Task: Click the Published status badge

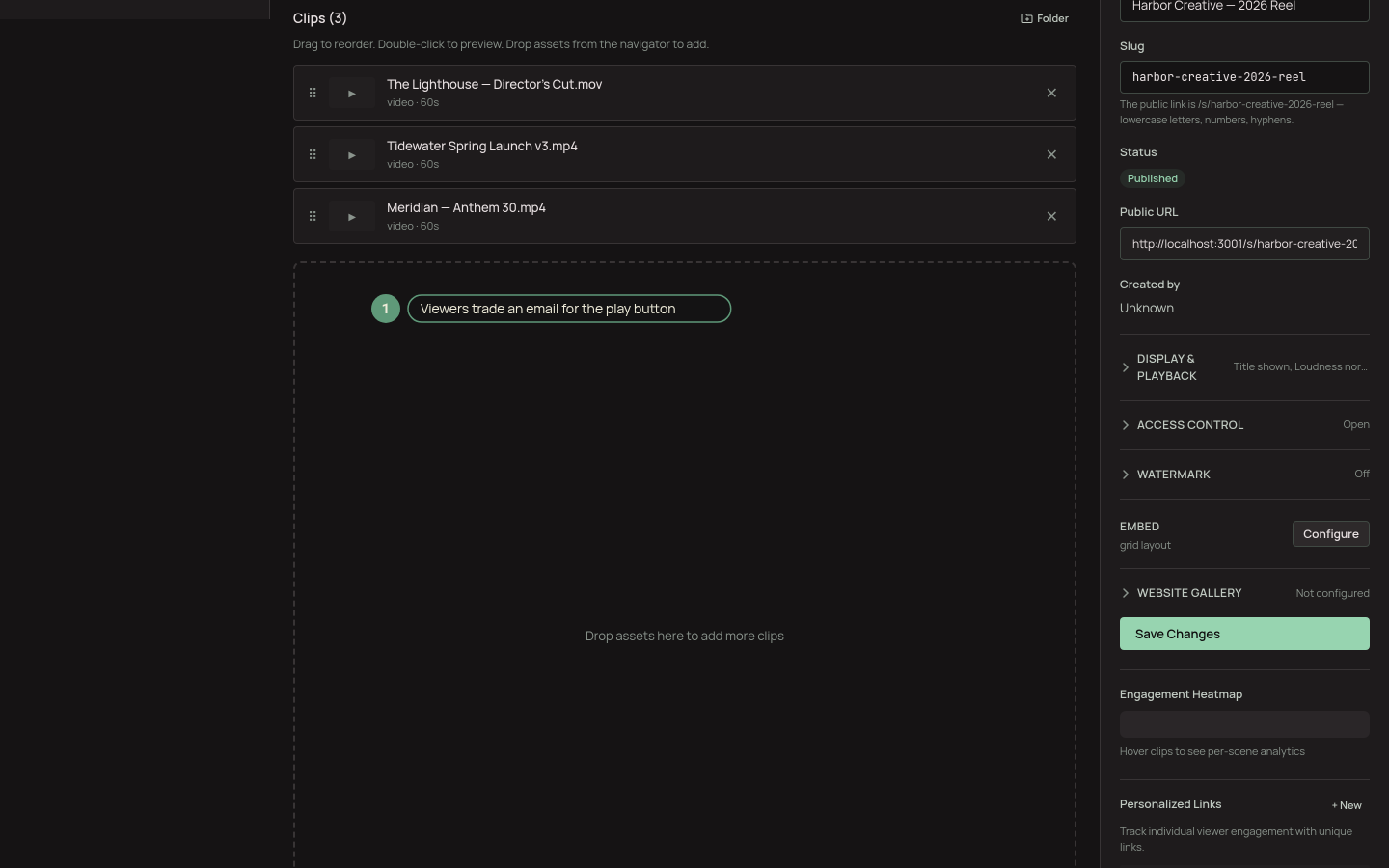Action: click(x=1153, y=178)
